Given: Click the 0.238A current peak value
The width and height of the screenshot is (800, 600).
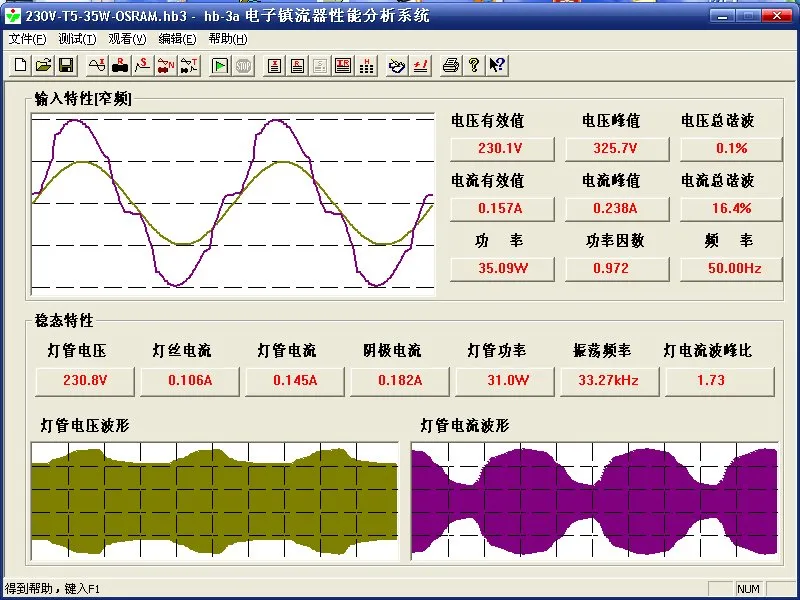Looking at the screenshot, I should pyautogui.click(x=617, y=208).
